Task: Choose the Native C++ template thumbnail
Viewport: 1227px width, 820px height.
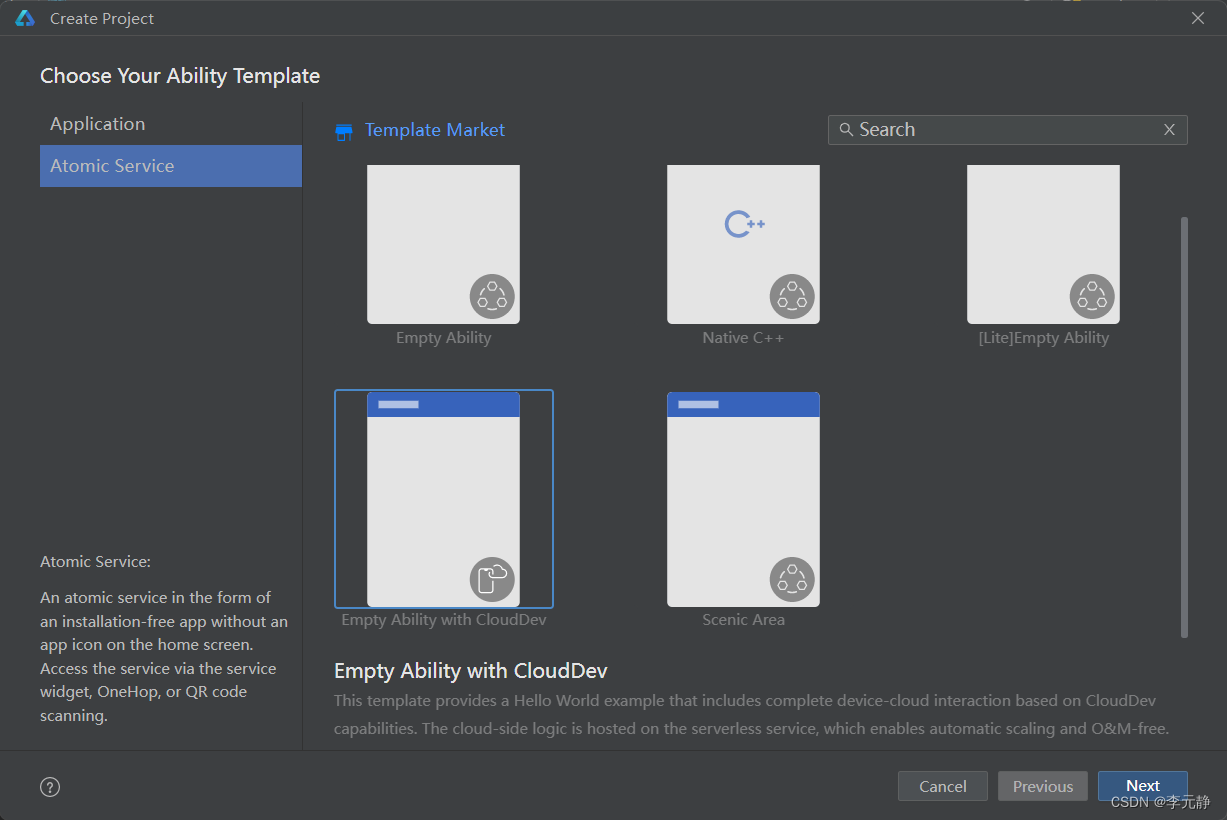Action: (743, 244)
